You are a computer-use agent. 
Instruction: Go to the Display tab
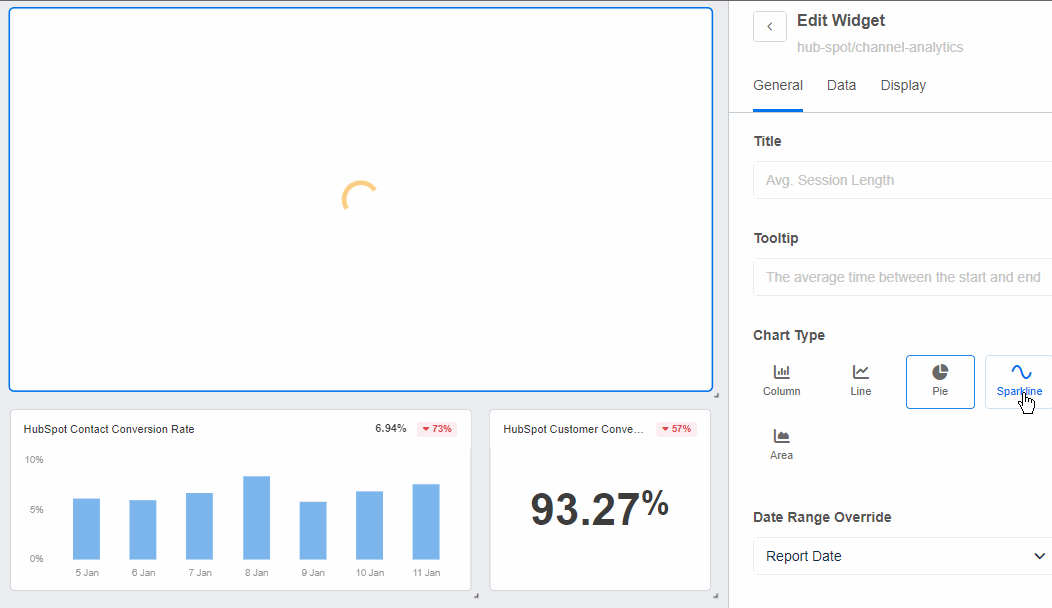point(903,86)
